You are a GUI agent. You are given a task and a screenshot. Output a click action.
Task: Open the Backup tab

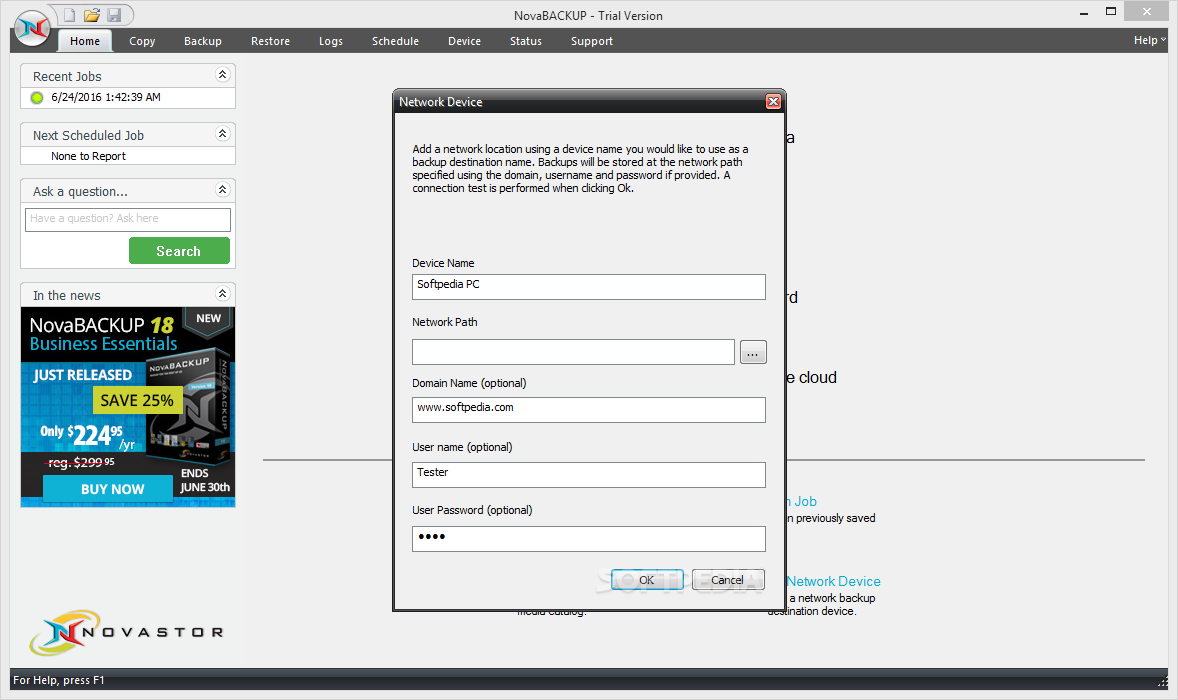click(x=203, y=41)
